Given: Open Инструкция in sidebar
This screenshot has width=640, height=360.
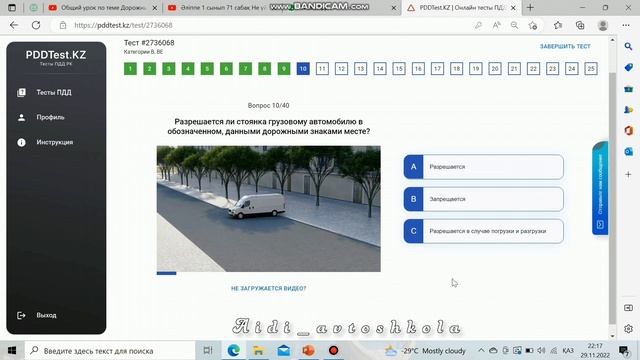Looking at the screenshot, I should [55, 142].
